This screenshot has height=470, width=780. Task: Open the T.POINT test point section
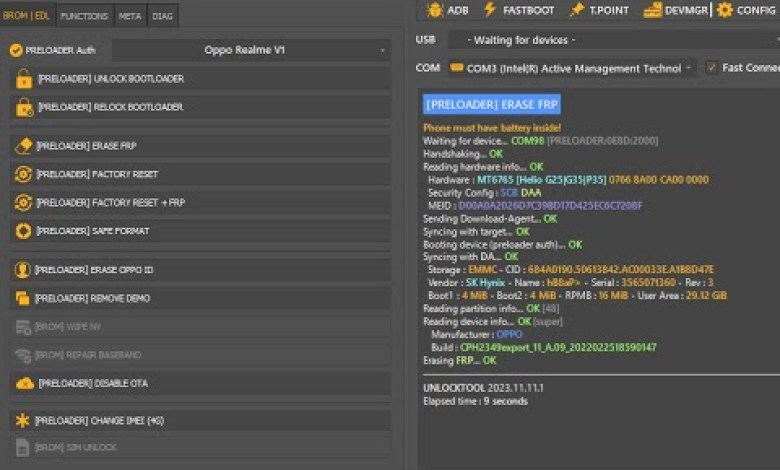598,10
